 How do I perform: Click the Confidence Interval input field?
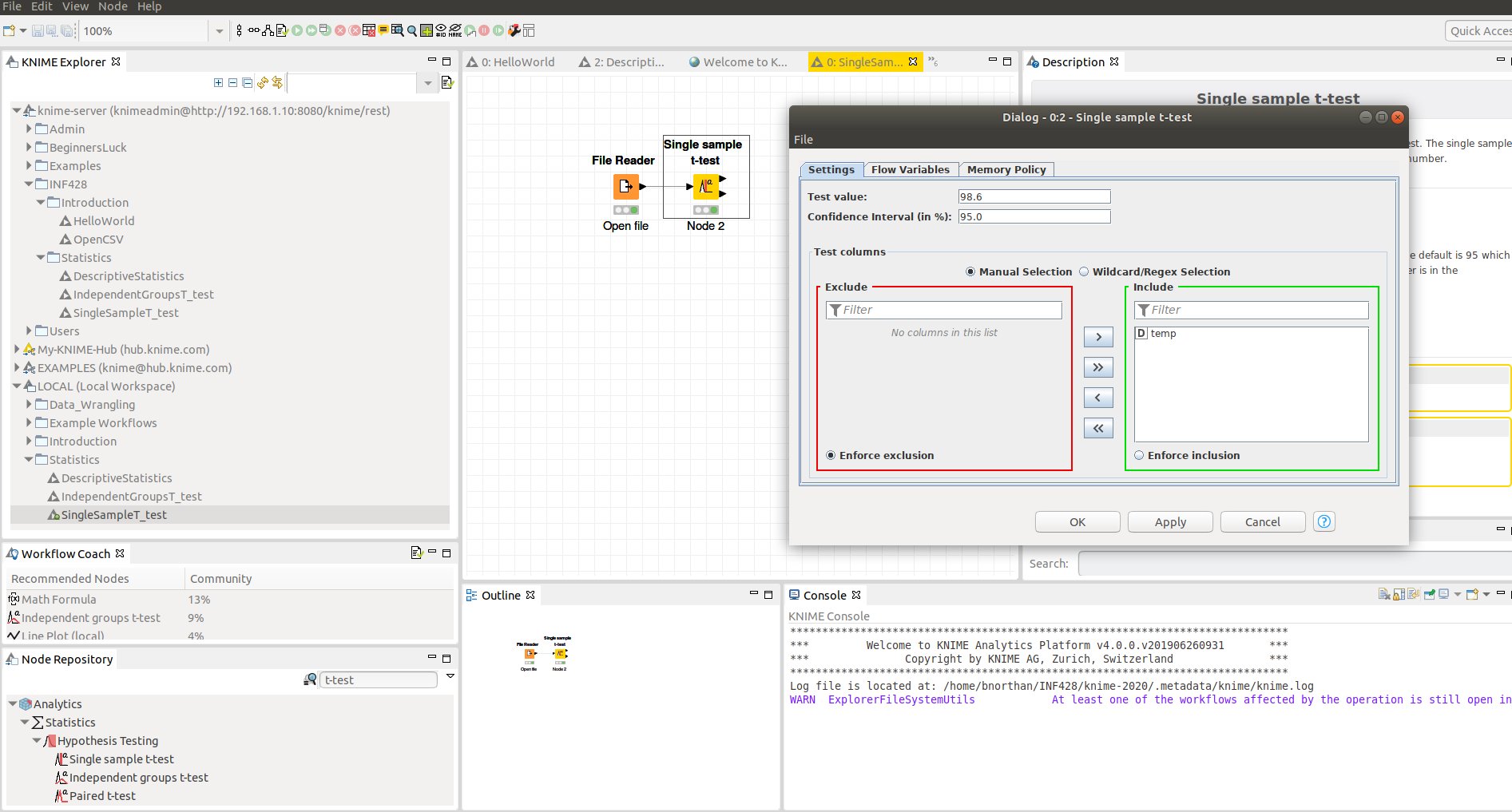click(1034, 216)
